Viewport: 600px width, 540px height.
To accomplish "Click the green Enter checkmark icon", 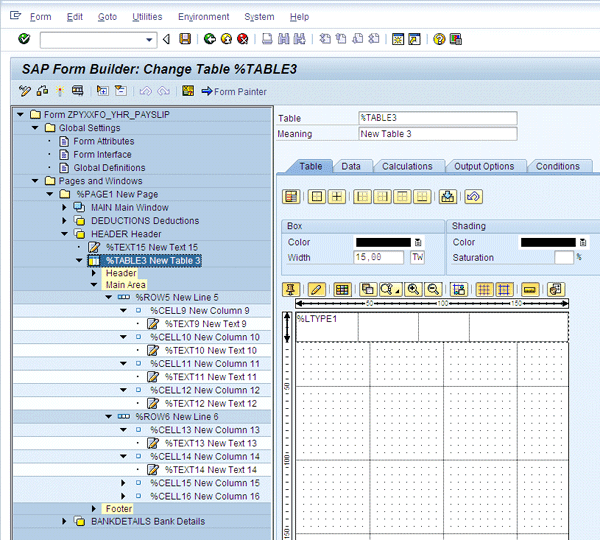I will pyautogui.click(x=23, y=39).
